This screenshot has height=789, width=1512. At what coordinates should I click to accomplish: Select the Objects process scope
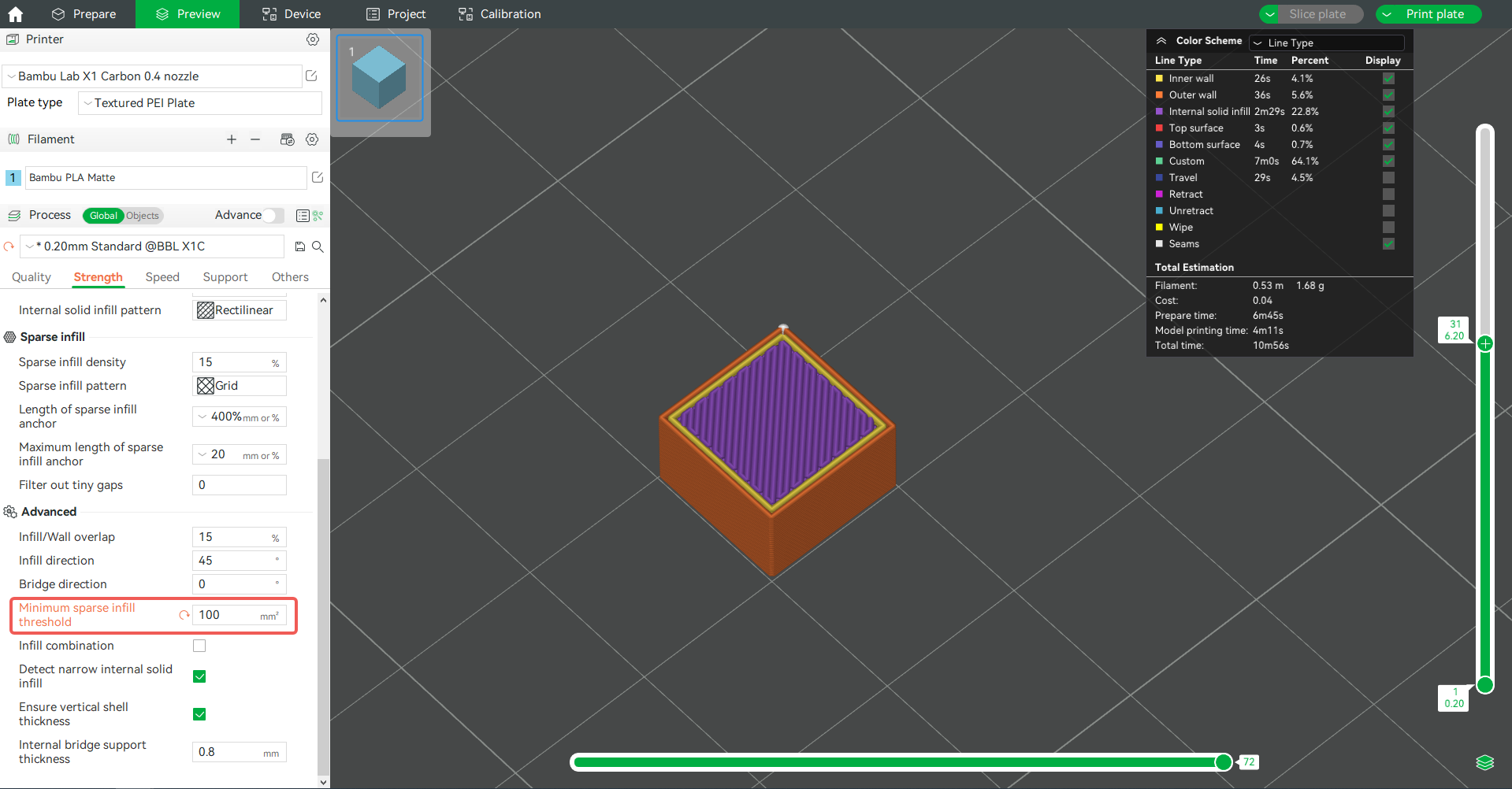coord(143,216)
